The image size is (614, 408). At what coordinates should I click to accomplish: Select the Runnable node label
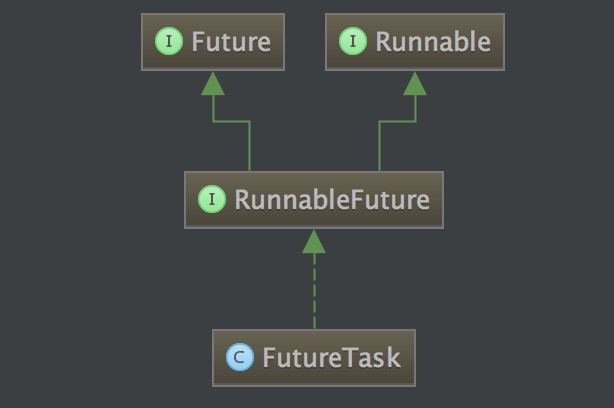pos(432,42)
